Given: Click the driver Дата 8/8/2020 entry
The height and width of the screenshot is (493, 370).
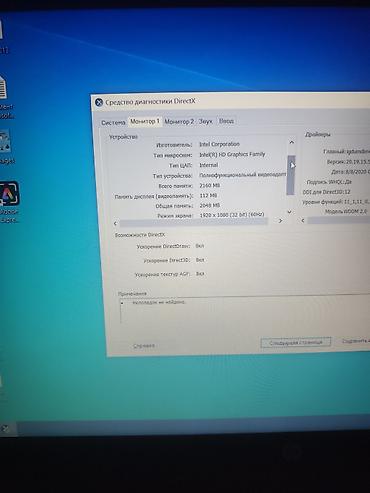Looking at the screenshot, I should (351, 172).
